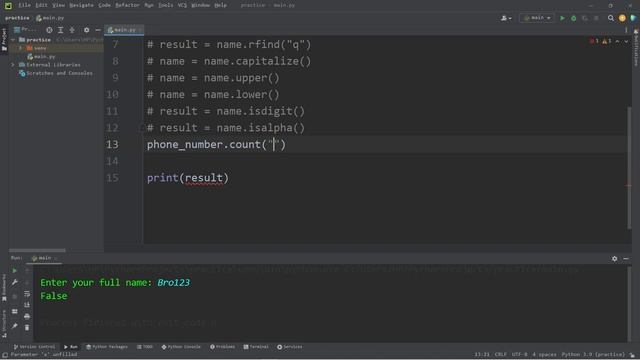Pin the Run tab with pin icon
Image resolution: width=640 pixels, height=360 pixels.
[15, 326]
